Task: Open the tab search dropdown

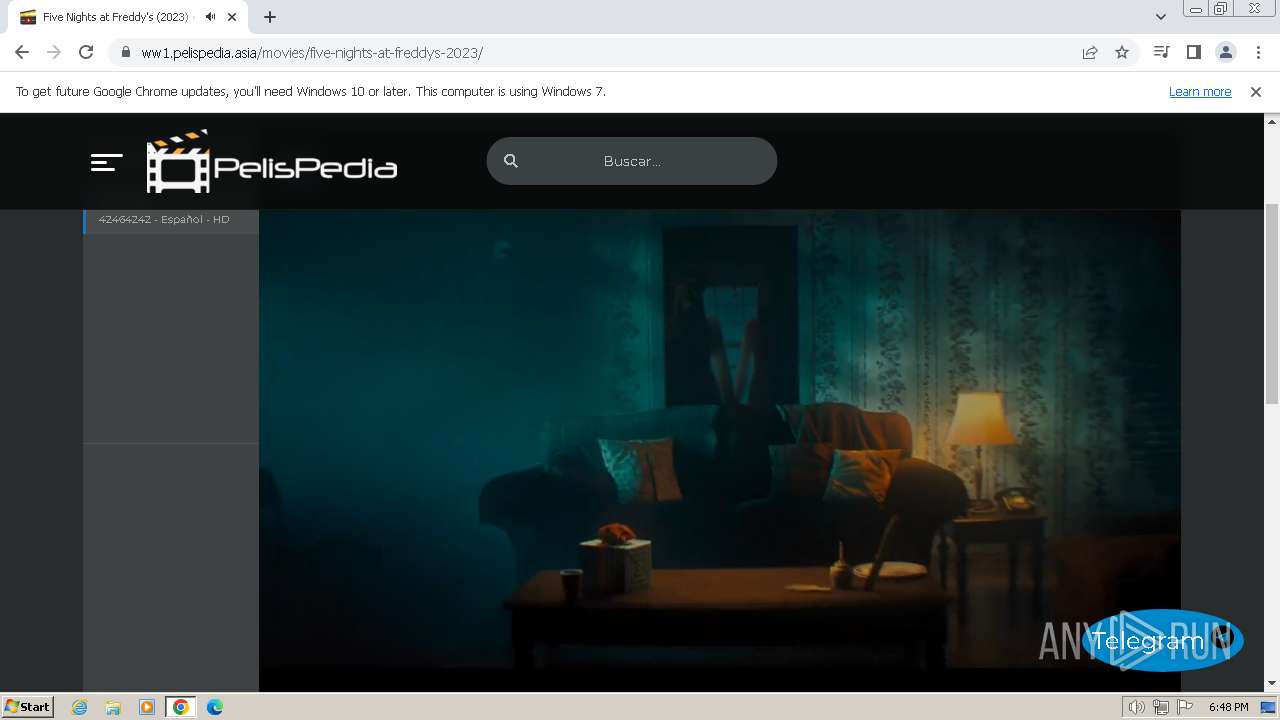Action: (1160, 17)
